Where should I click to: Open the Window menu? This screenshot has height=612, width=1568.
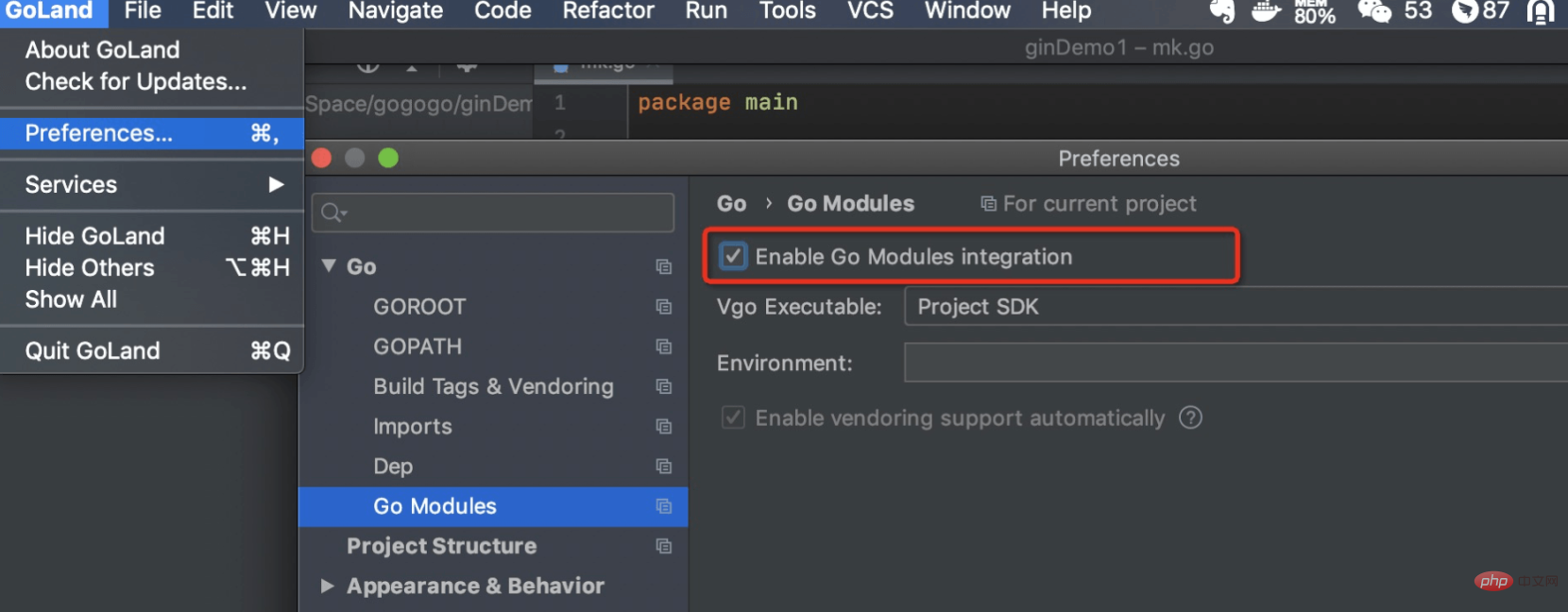[967, 11]
